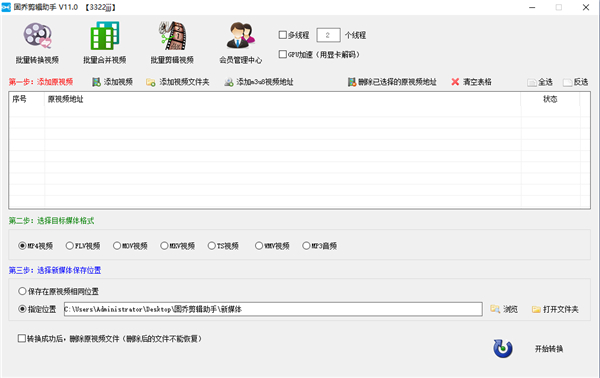
Task: Open the 批量剪辑视频 film icon
Action: click(x=173, y=36)
